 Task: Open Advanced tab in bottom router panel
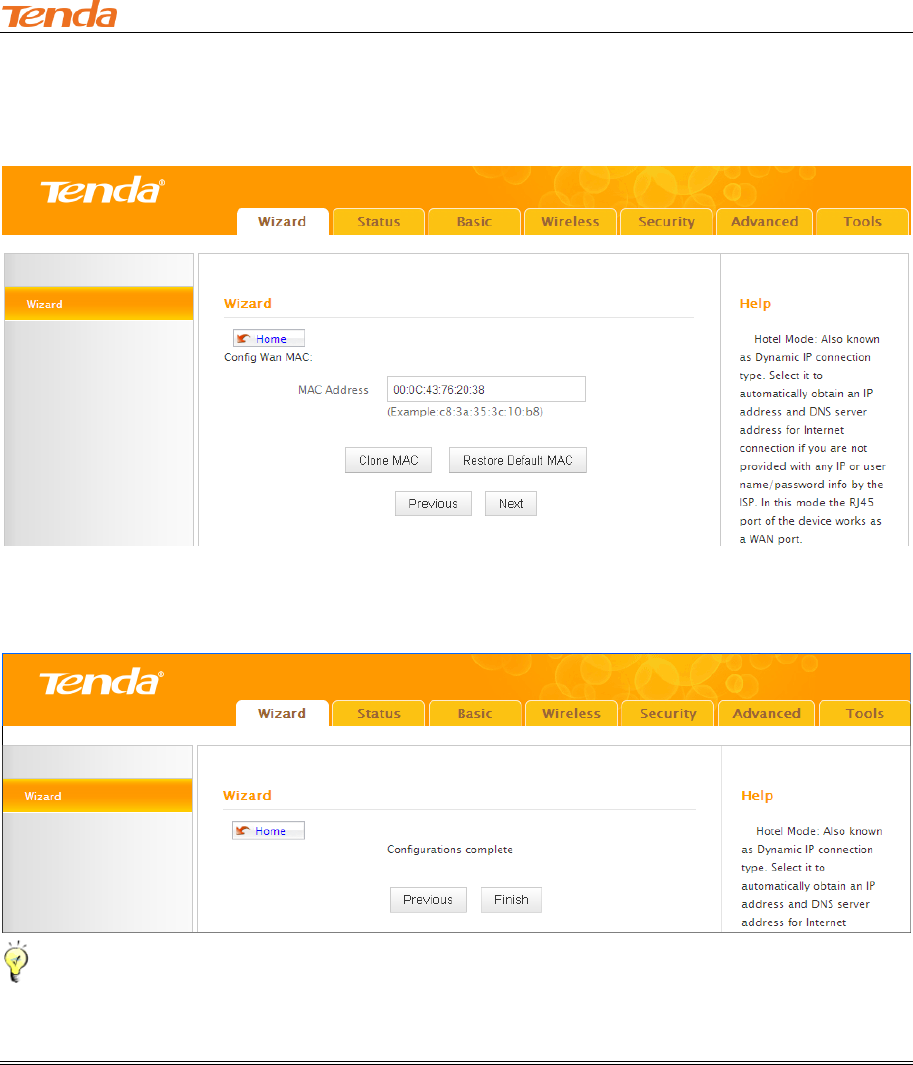click(766, 713)
